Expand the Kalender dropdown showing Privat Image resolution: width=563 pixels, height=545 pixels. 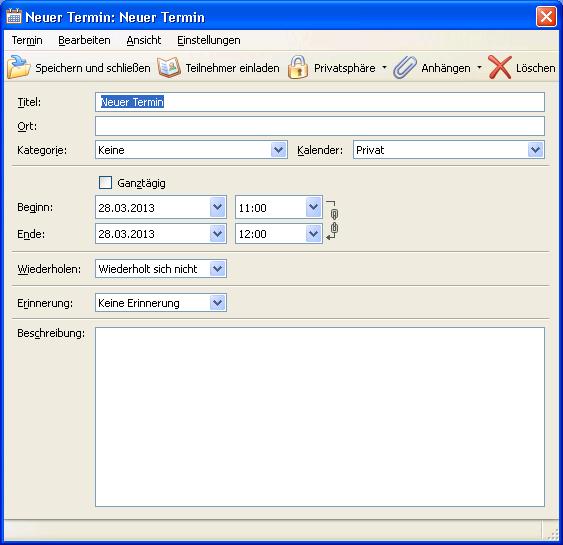(535, 150)
